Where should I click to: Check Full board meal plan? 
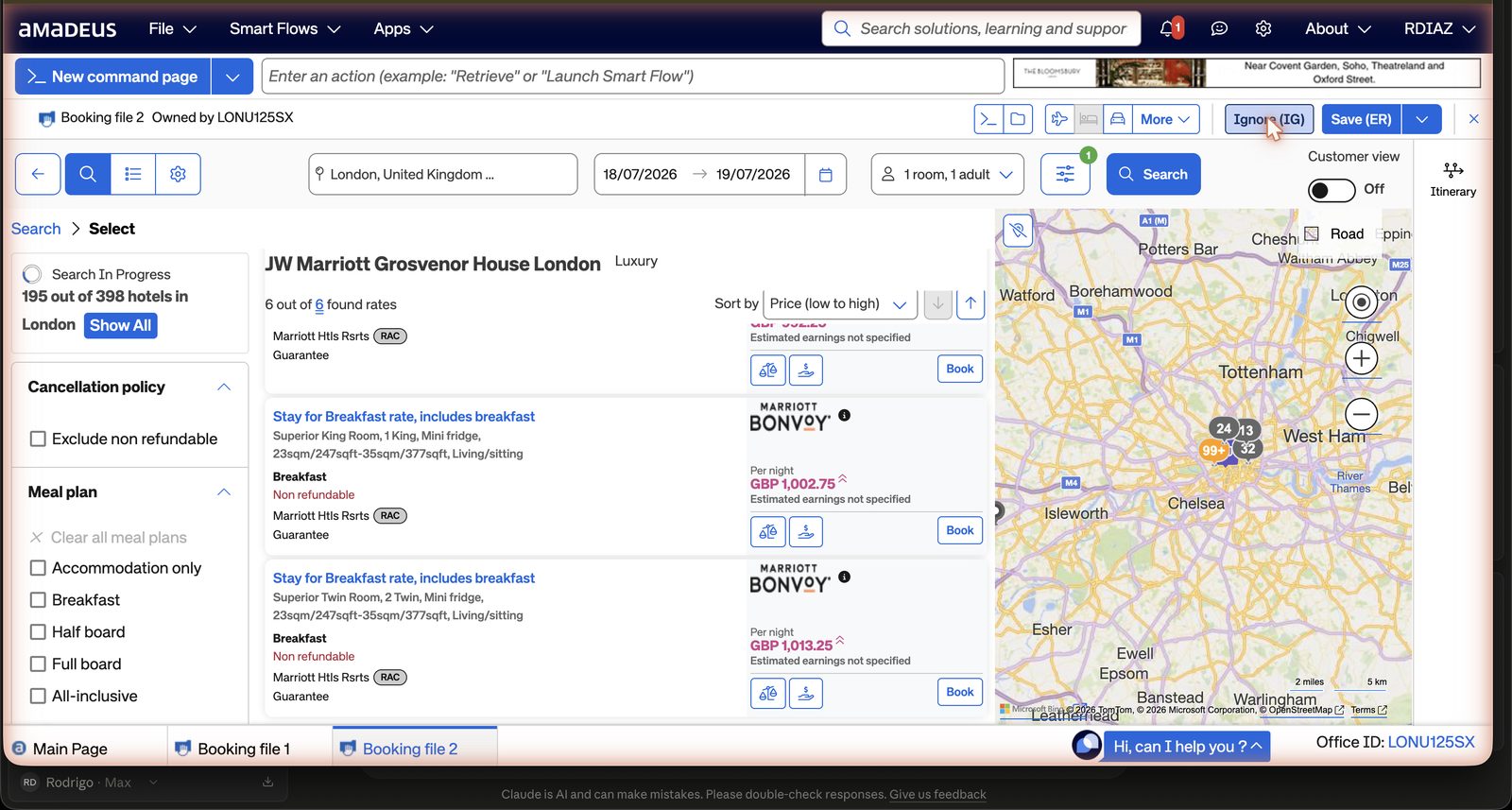tap(38, 664)
